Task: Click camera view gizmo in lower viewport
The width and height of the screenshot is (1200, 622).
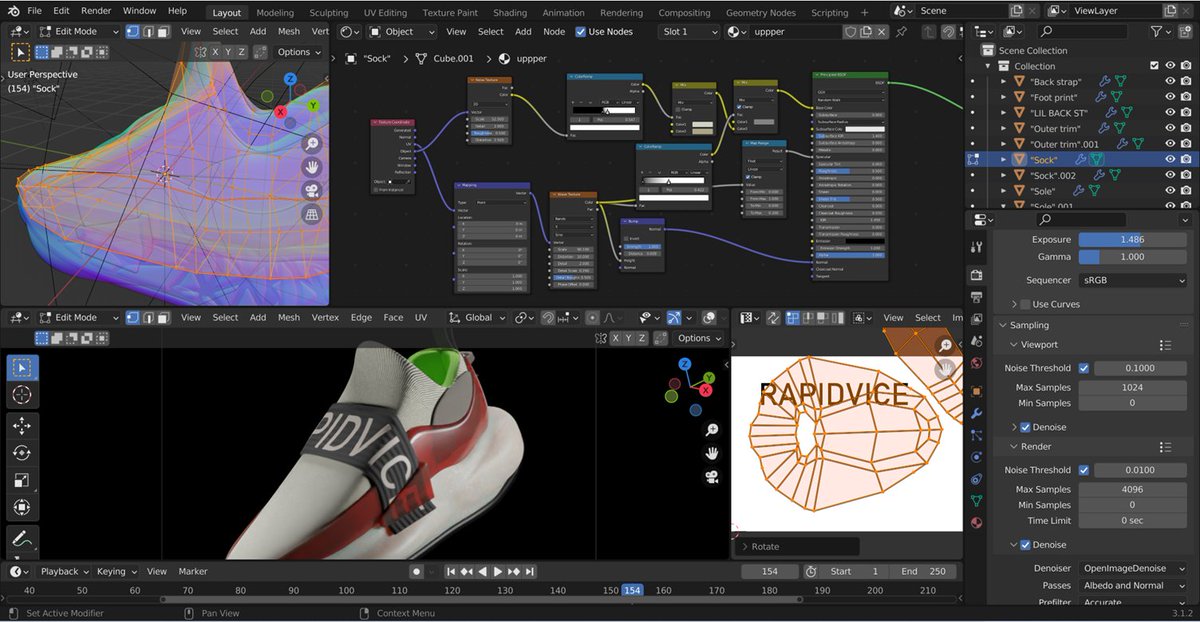Action: tap(712, 477)
